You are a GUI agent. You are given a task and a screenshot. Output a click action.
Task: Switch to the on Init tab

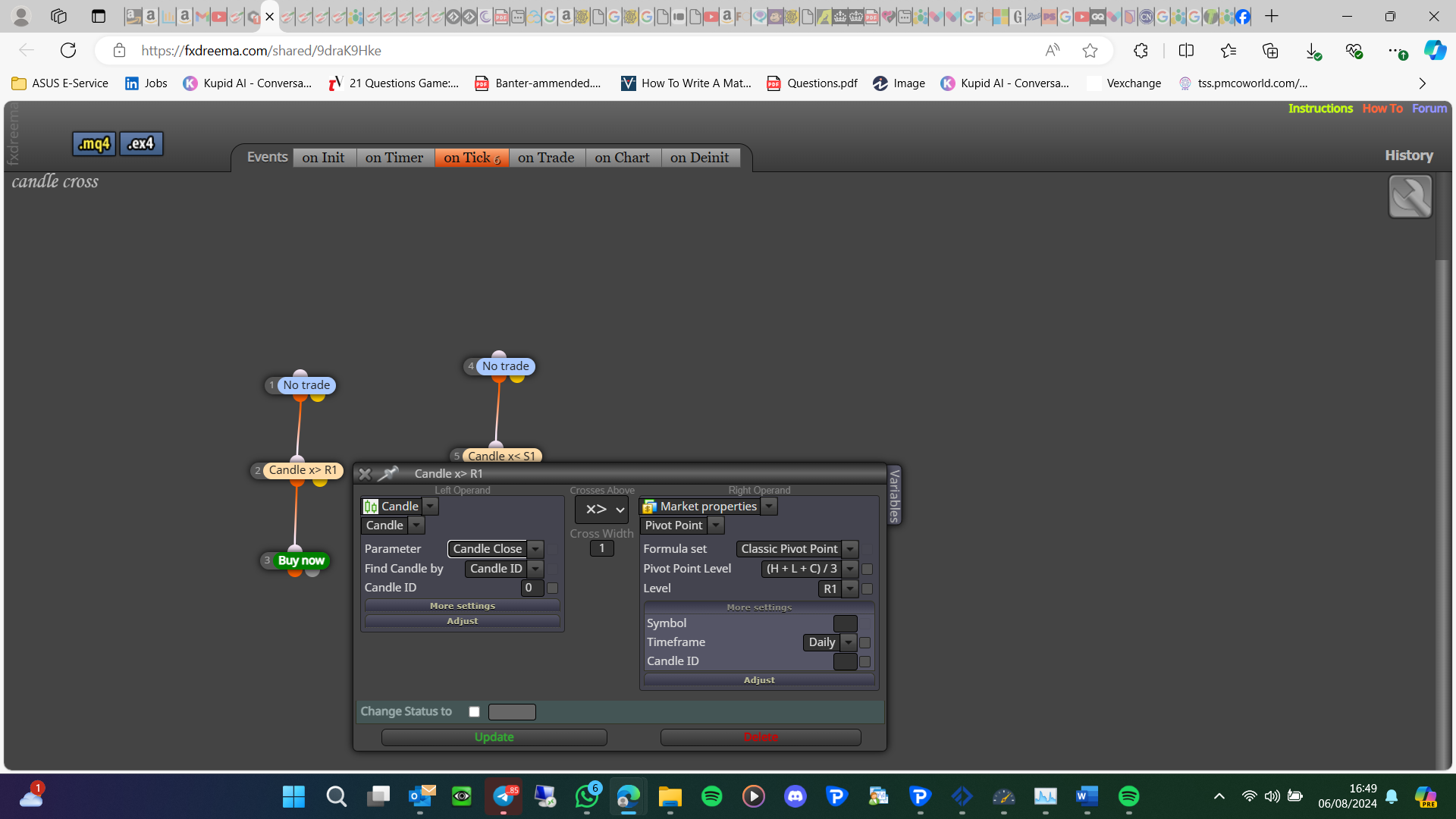(x=324, y=158)
